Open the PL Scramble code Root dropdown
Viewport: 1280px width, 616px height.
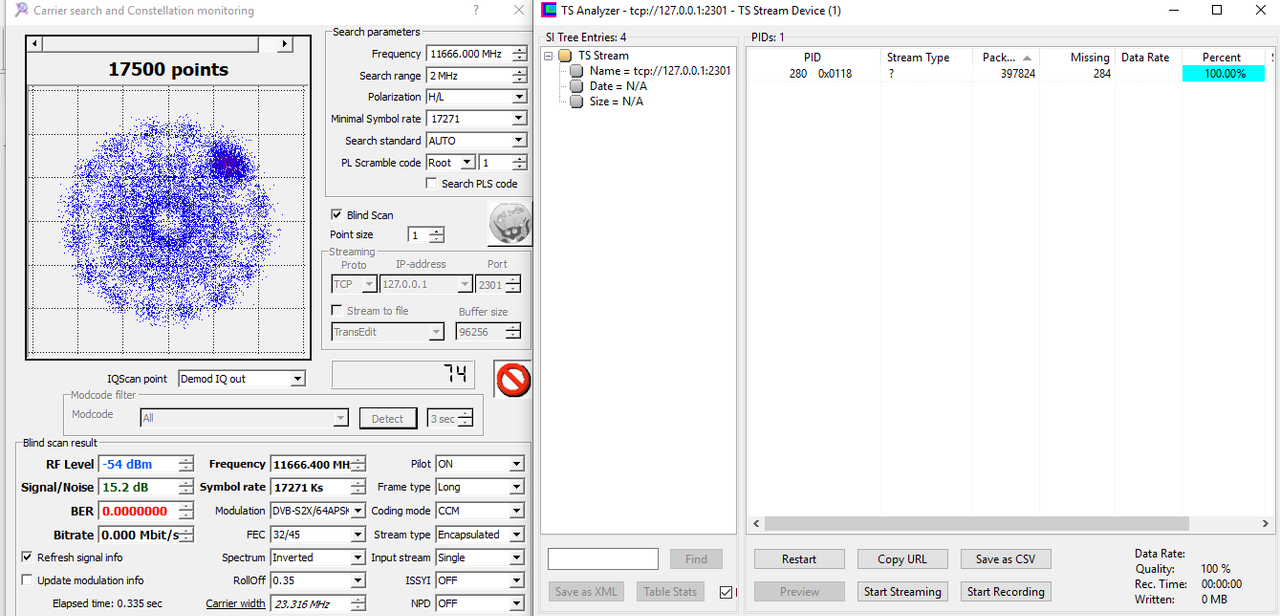449,163
